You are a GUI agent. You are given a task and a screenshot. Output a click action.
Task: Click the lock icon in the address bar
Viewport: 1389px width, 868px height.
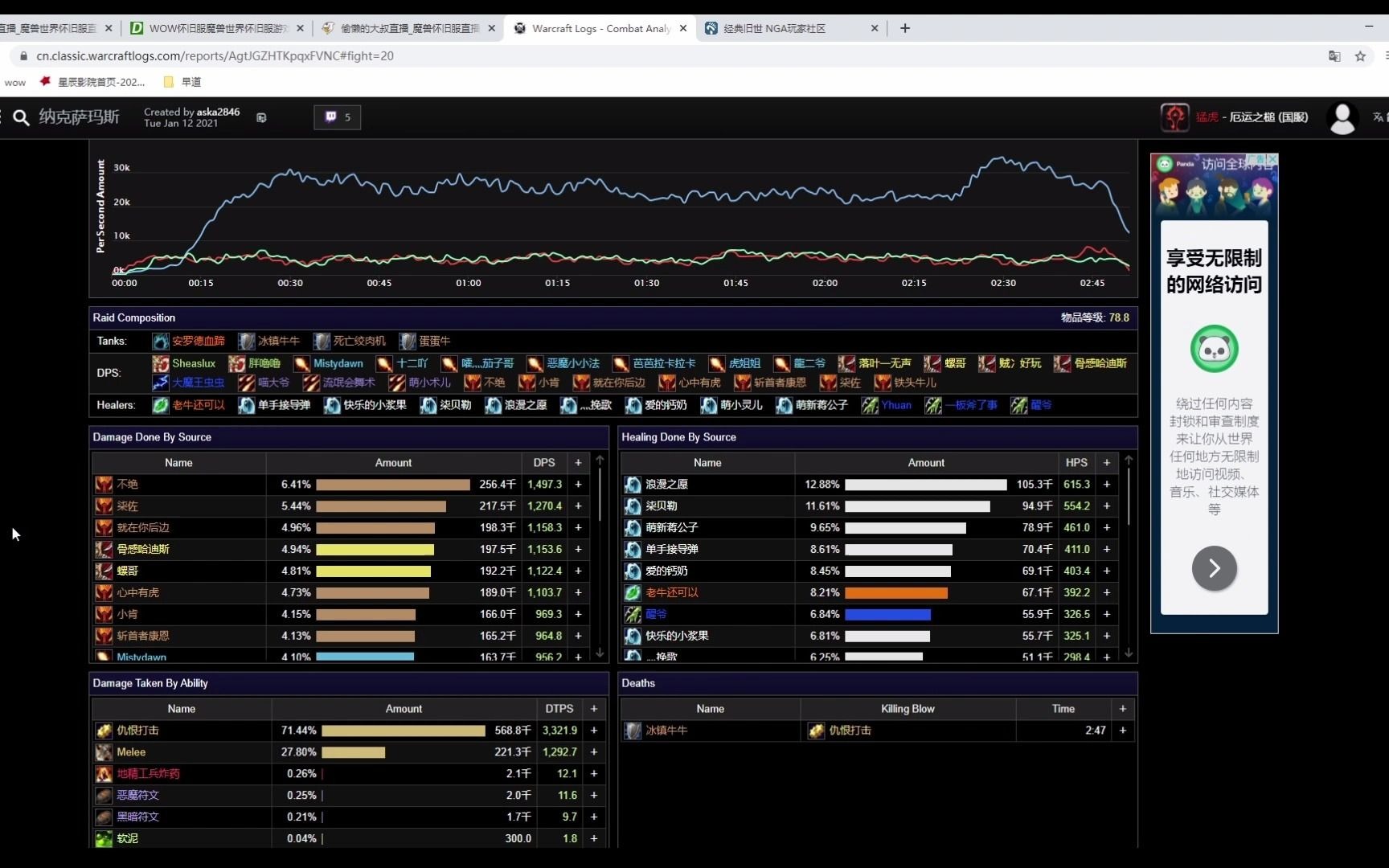point(23,56)
